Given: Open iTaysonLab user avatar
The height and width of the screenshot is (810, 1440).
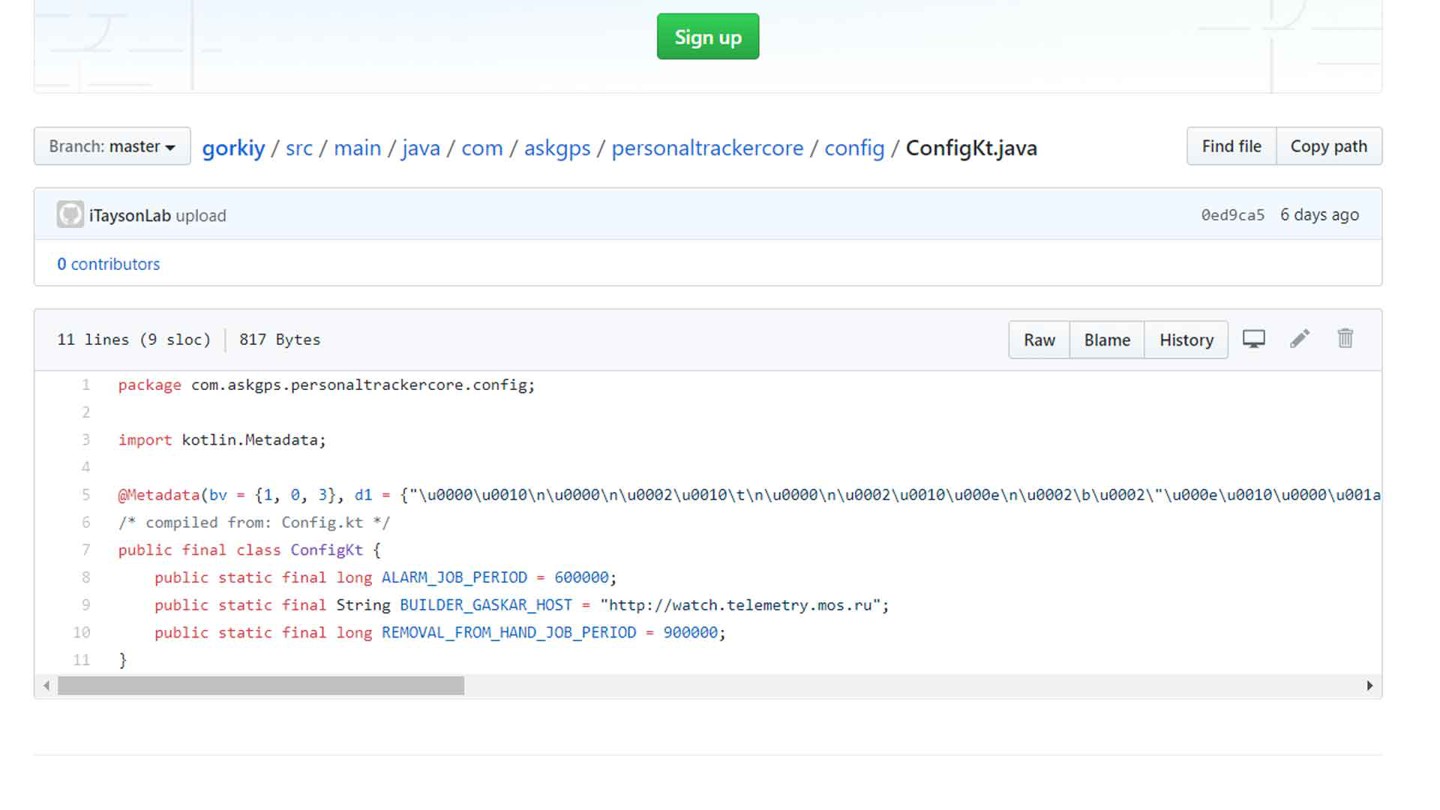Looking at the screenshot, I should 70,214.
